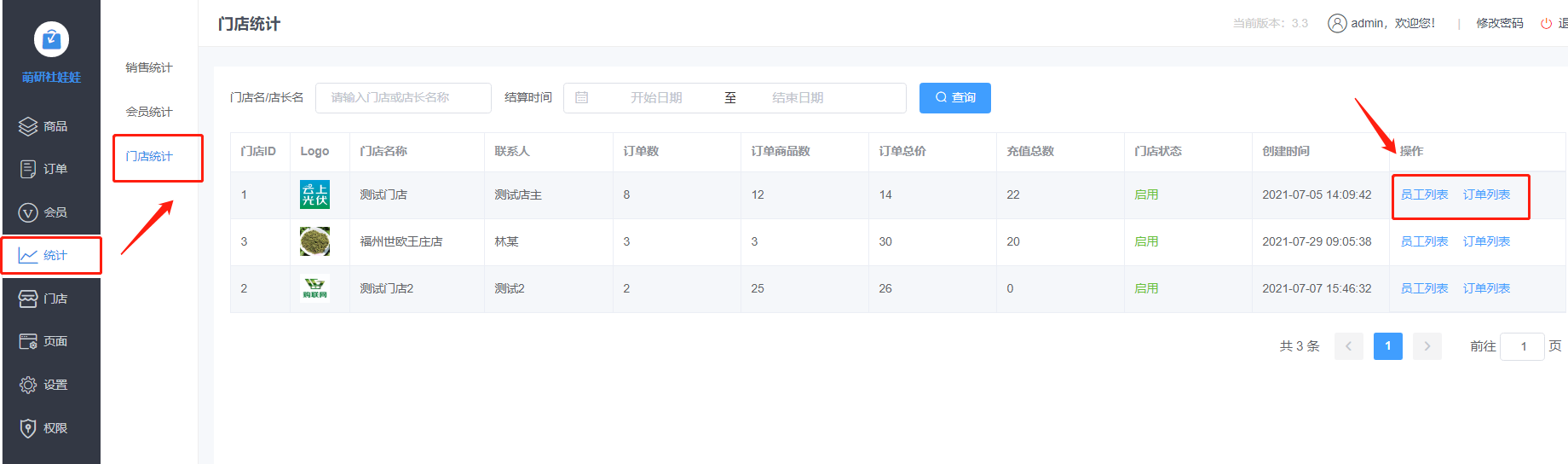
Task: Click 修改密码 change password link
Action: (x=1499, y=23)
